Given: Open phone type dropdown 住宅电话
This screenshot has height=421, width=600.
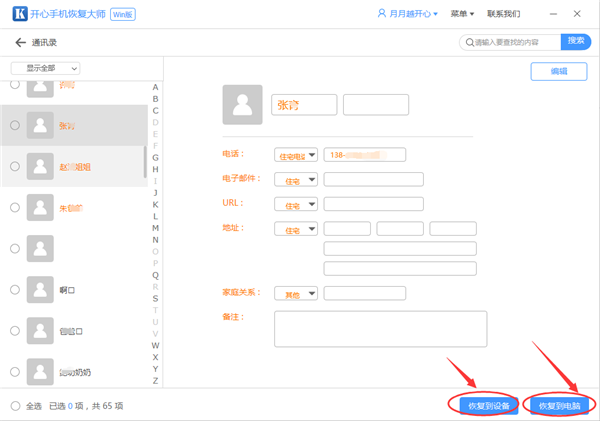Looking at the screenshot, I should coord(296,155).
